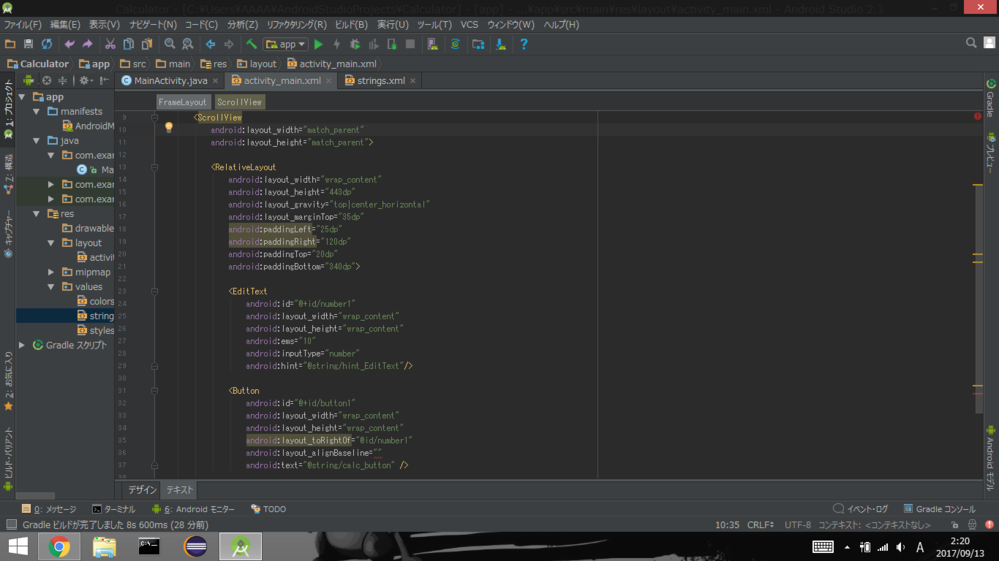Click the Cut scissors icon

[110, 44]
